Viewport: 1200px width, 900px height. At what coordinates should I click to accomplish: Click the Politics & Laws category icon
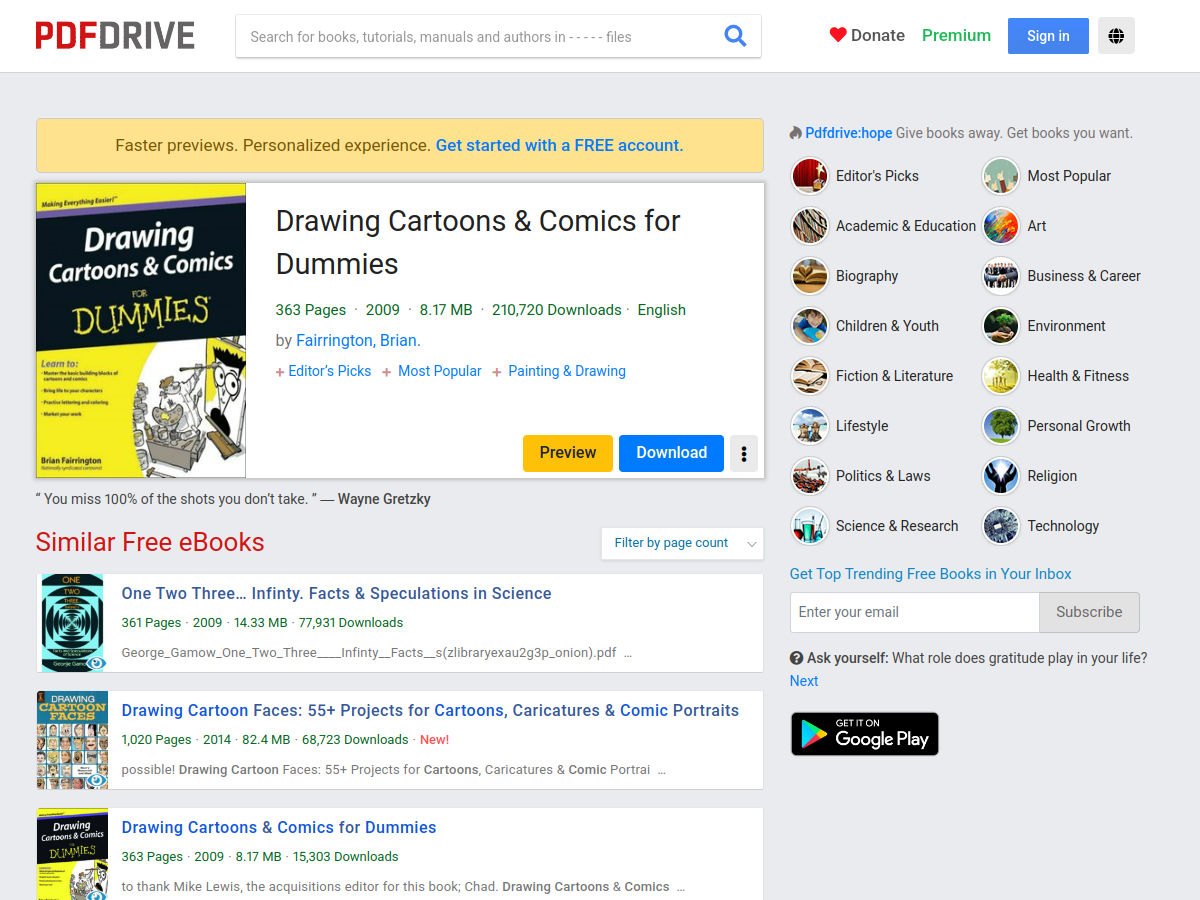click(809, 476)
